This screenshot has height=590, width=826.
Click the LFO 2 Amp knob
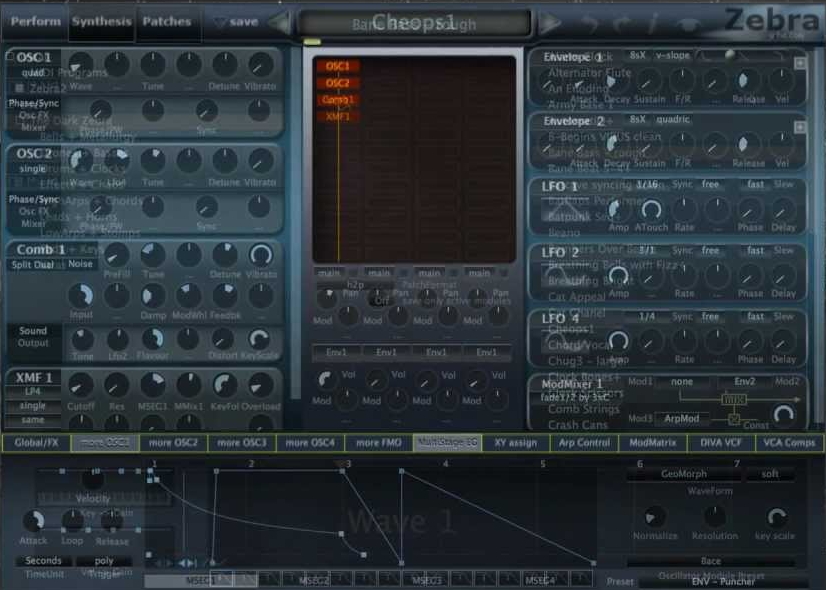(x=618, y=276)
